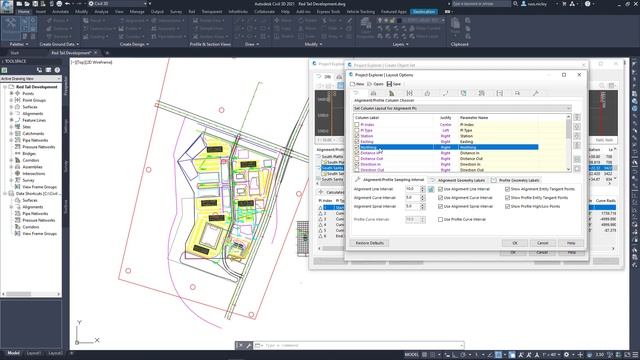
Task: Select the wrench settings icon tab in Layout Options
Action: point(536,93)
